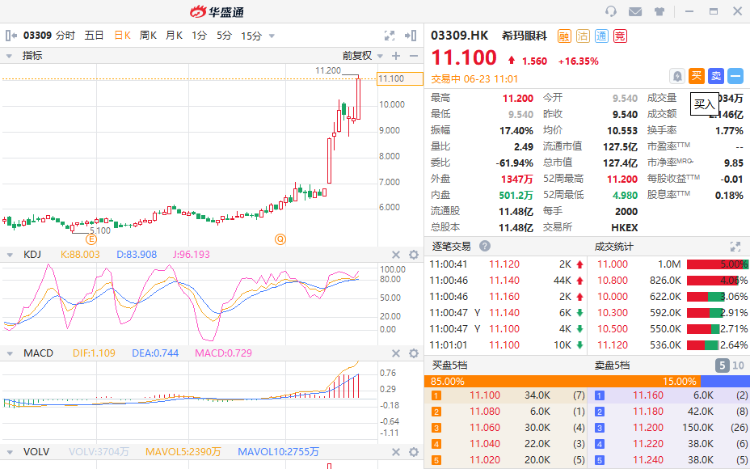Click the Q event marker on chart

tap(280, 239)
